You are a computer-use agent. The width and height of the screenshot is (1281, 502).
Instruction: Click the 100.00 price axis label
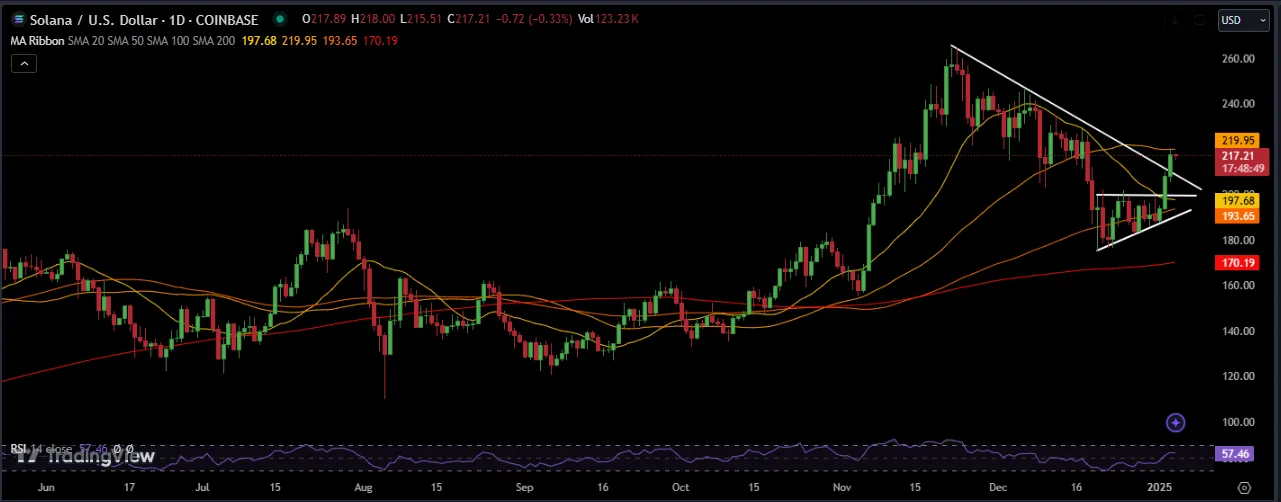click(x=1239, y=422)
